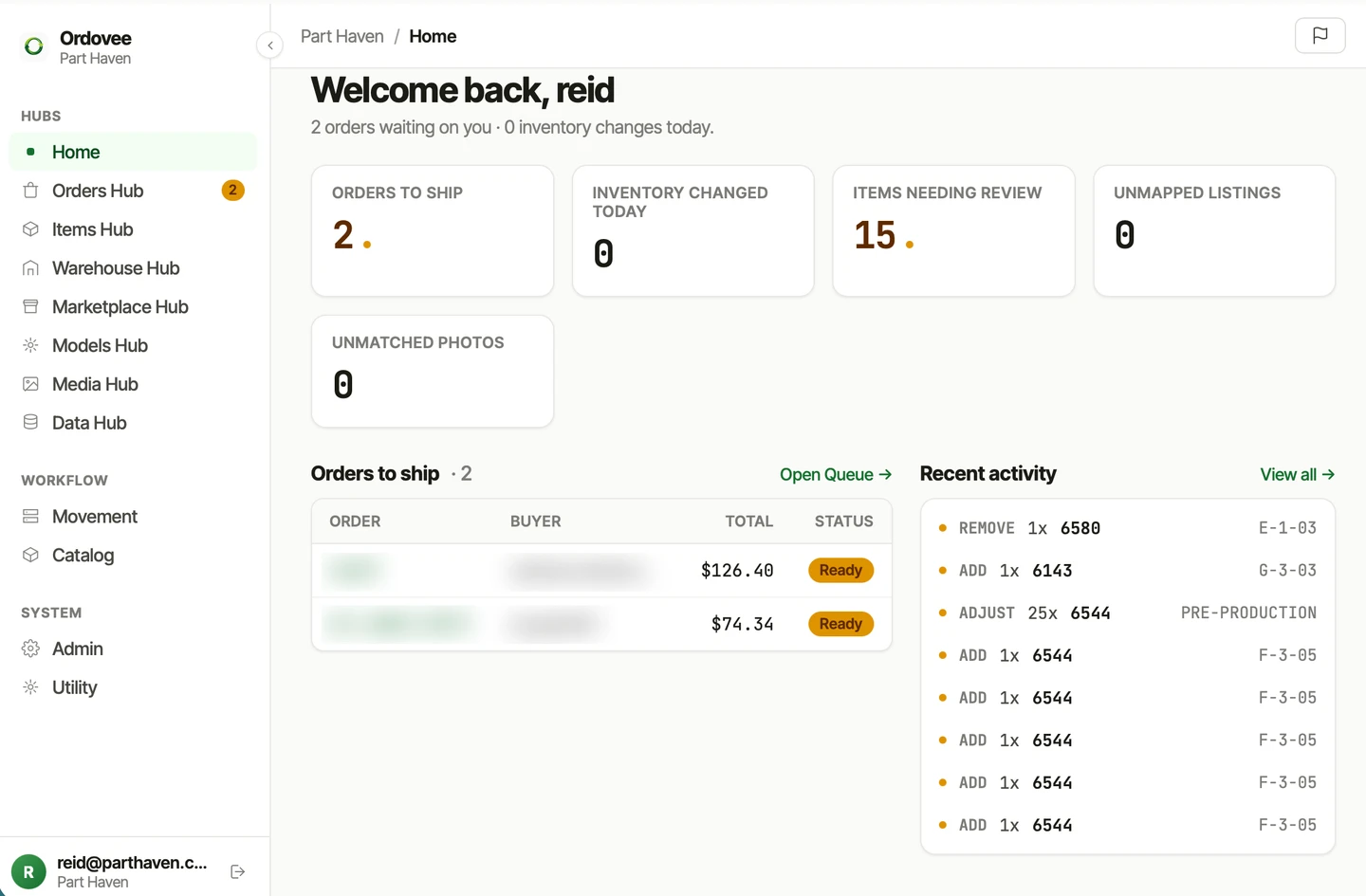Click the Ordovee logo icon
The width and height of the screenshot is (1366, 896).
pyautogui.click(x=34, y=46)
